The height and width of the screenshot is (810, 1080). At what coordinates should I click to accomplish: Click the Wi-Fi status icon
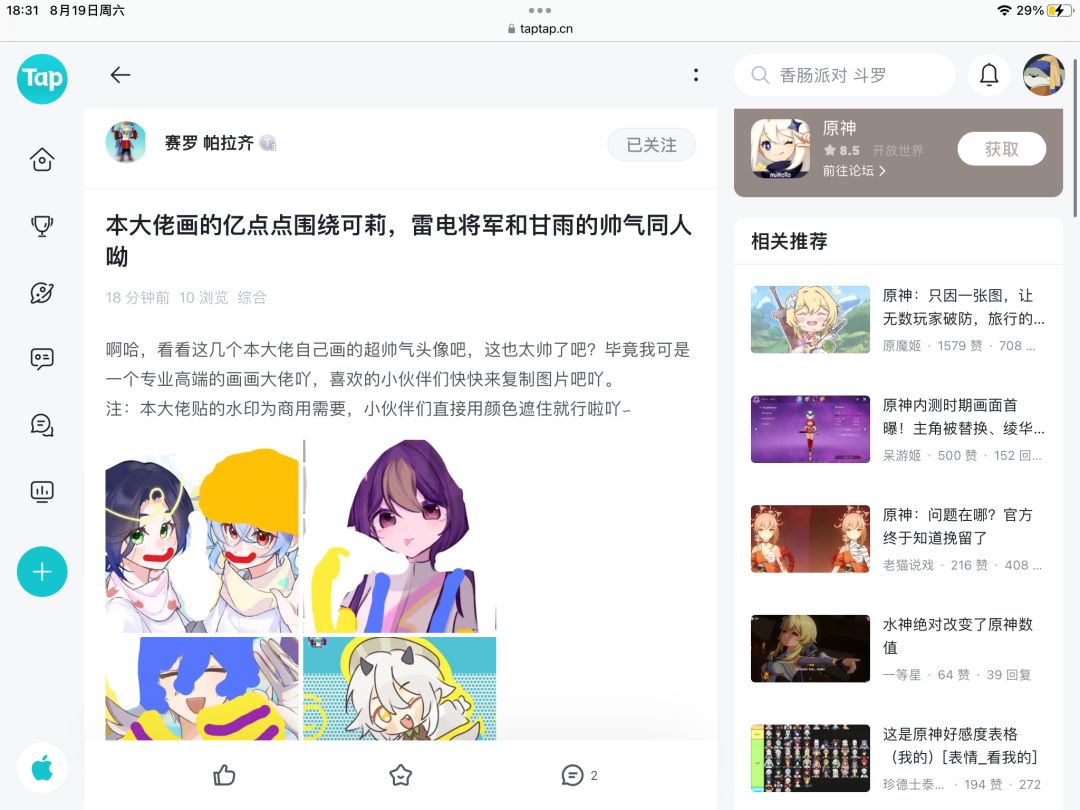[x=1004, y=10]
